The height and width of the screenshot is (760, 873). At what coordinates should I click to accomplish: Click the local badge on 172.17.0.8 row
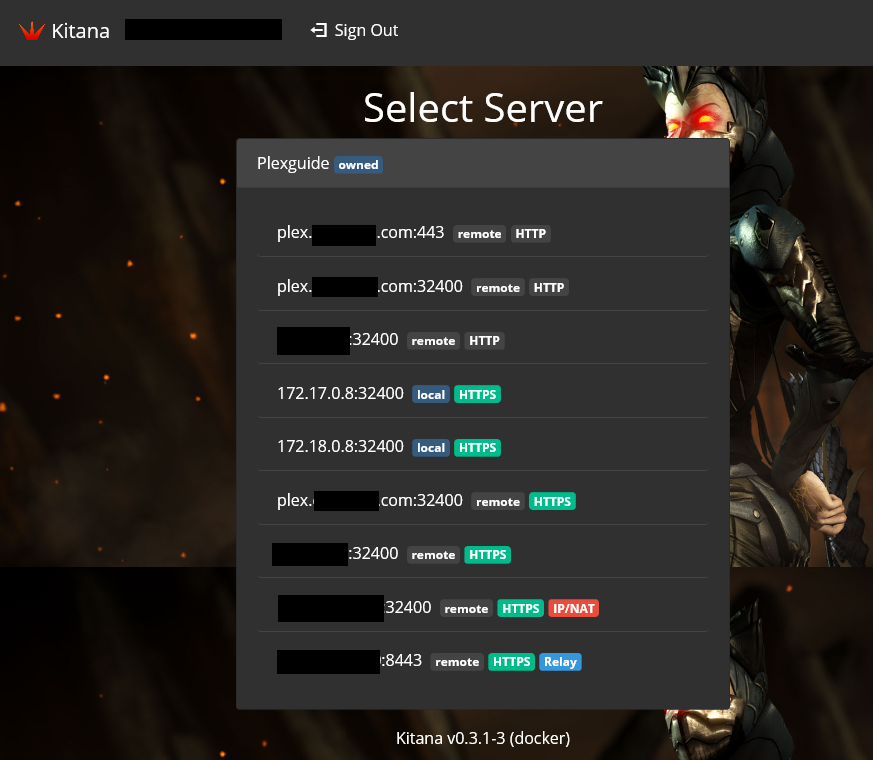tap(431, 394)
